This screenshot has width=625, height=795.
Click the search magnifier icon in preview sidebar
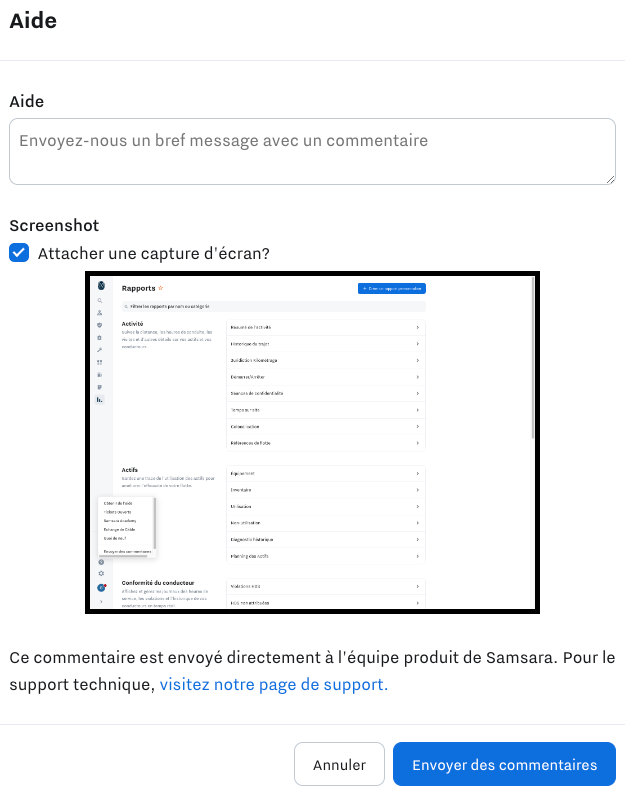tap(100, 300)
